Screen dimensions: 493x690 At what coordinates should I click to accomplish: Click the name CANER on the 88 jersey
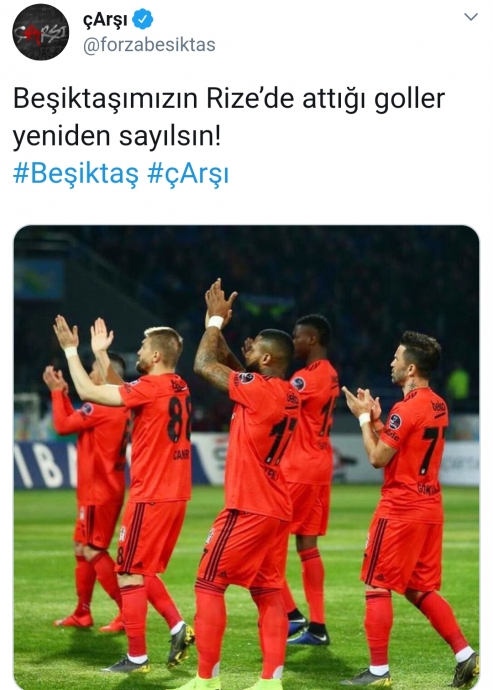(181, 454)
